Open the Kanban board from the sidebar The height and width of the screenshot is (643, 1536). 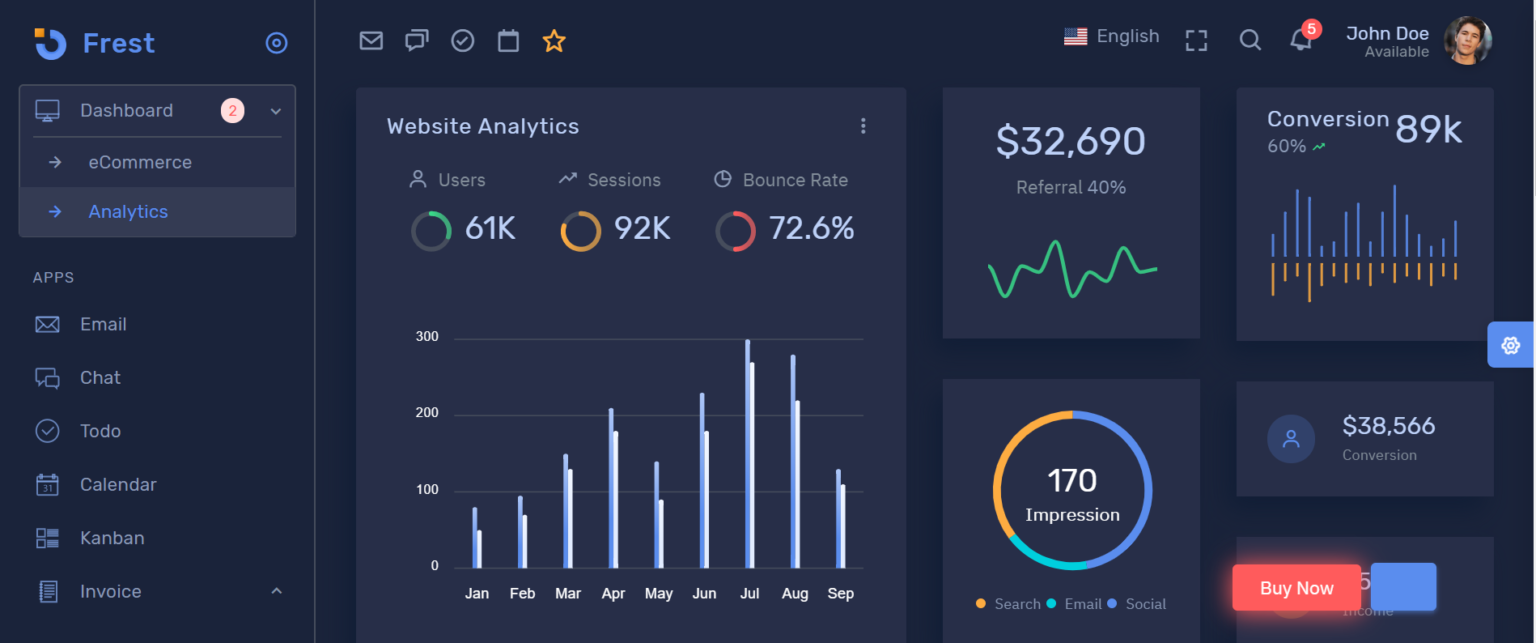111,537
